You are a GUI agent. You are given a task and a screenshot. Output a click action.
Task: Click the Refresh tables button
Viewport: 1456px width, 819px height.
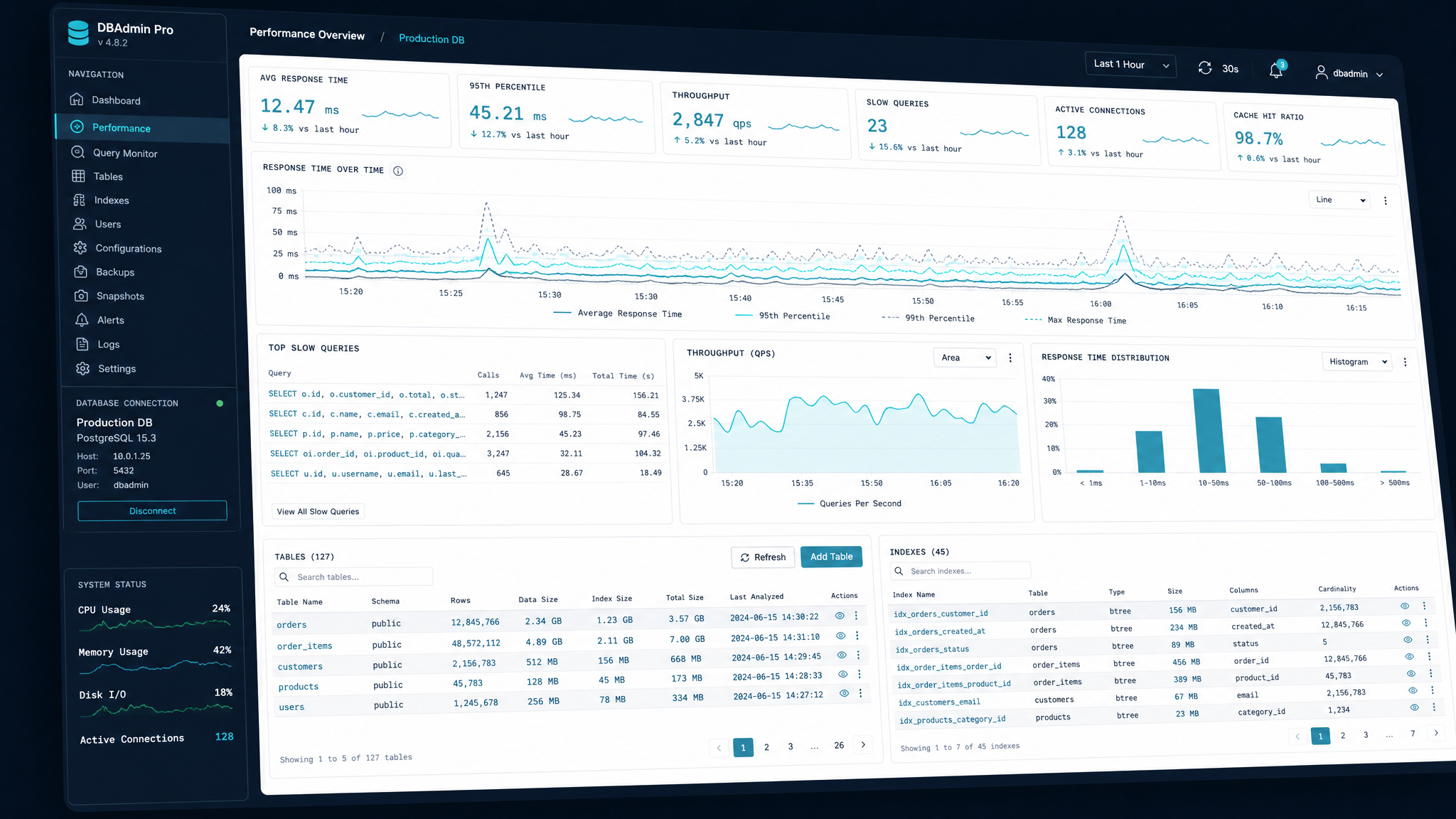pyautogui.click(x=763, y=557)
